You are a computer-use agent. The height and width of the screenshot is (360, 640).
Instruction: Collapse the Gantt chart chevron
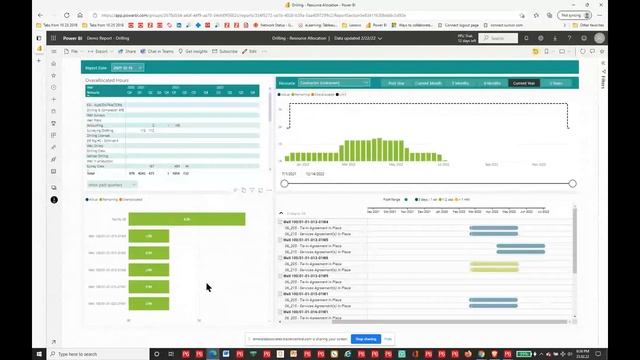pos(281,213)
